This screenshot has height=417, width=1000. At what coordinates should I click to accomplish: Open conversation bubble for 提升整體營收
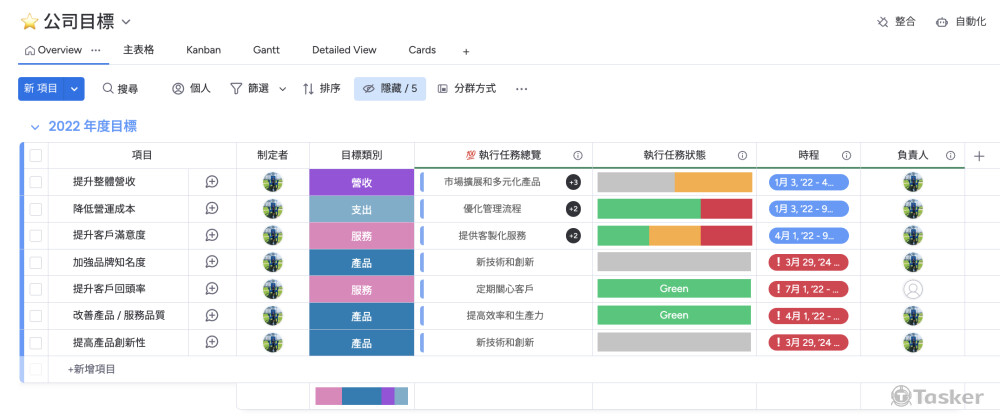click(212, 182)
